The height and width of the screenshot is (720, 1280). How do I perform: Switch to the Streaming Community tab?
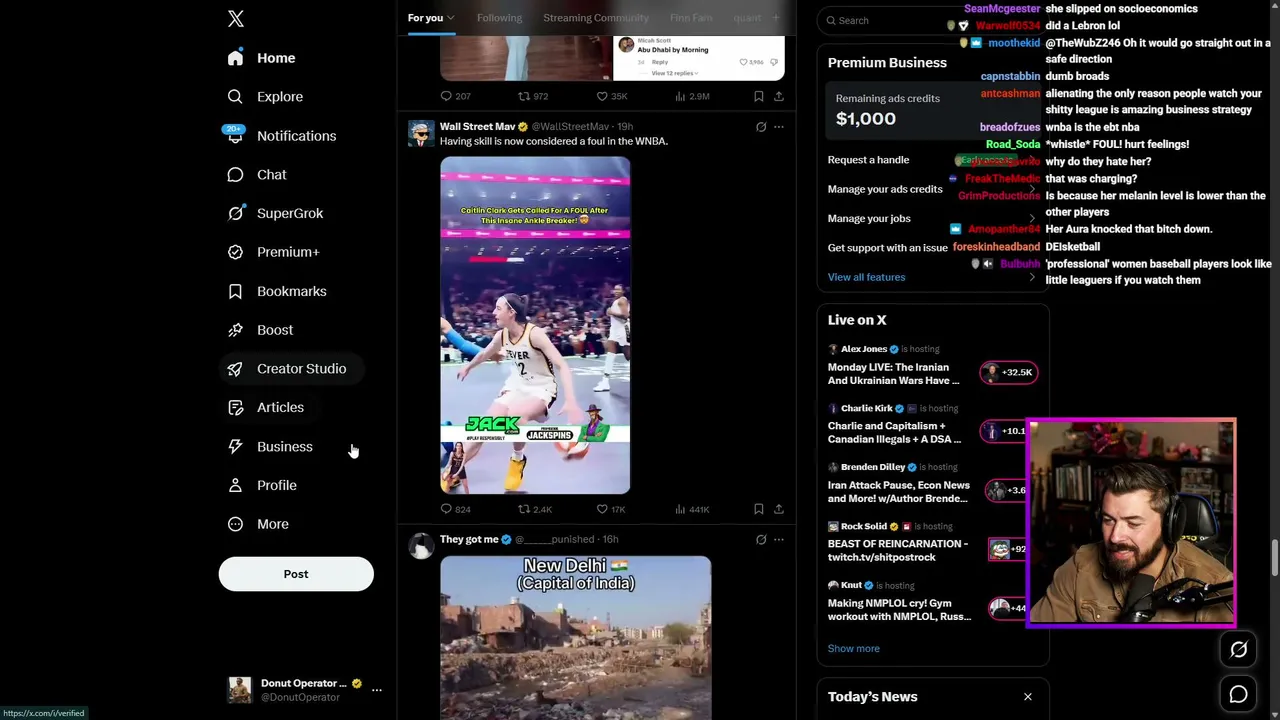[x=596, y=18]
